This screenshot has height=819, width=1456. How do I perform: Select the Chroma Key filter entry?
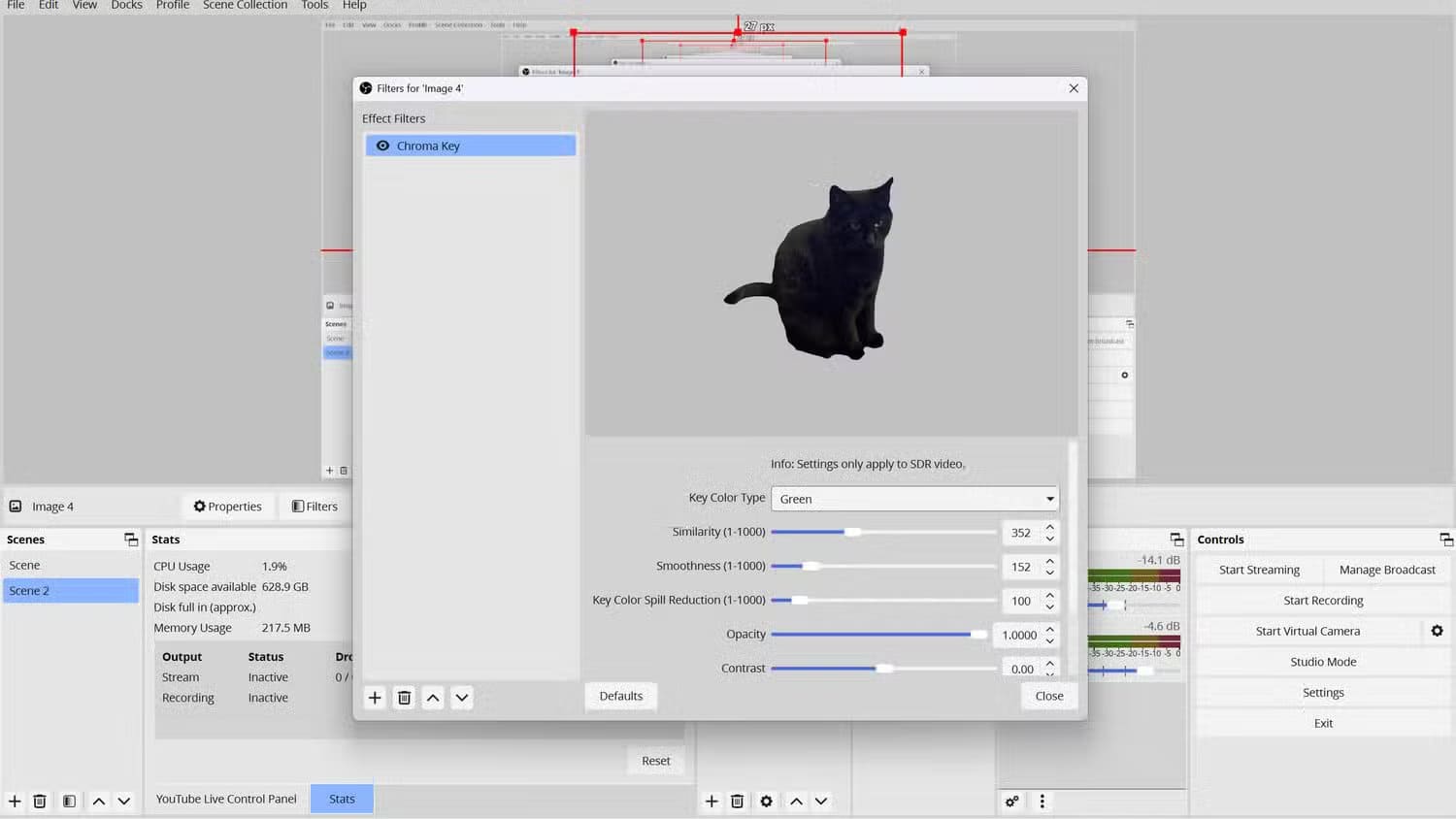[471, 146]
